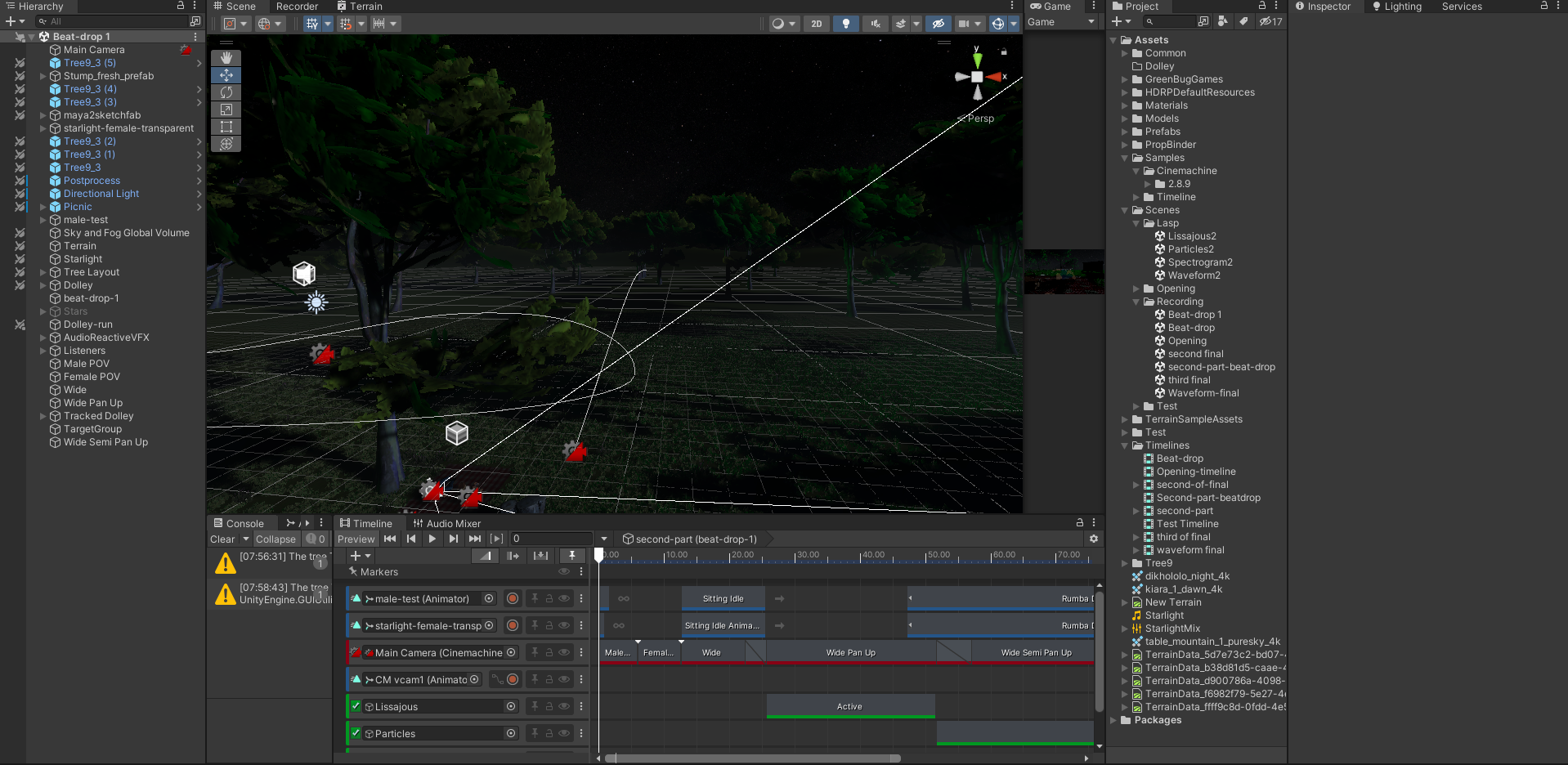Open the Project create plus menu
The image size is (1568, 765).
(1121, 21)
